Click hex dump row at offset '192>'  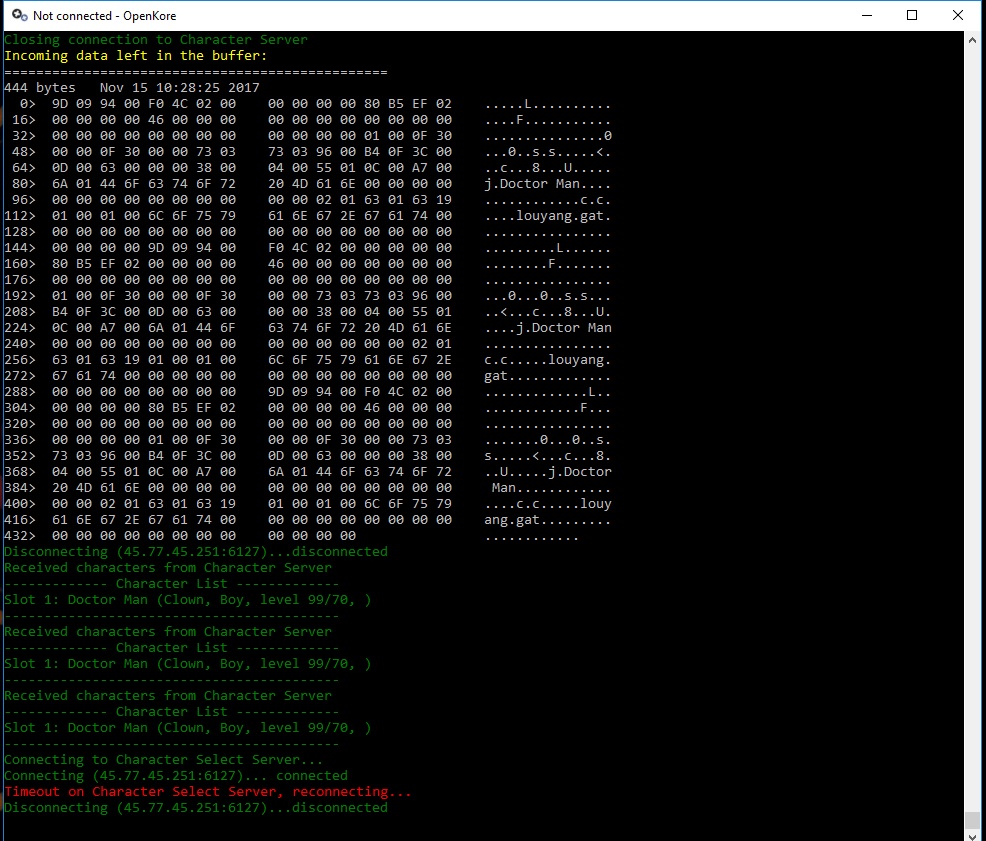(308, 296)
